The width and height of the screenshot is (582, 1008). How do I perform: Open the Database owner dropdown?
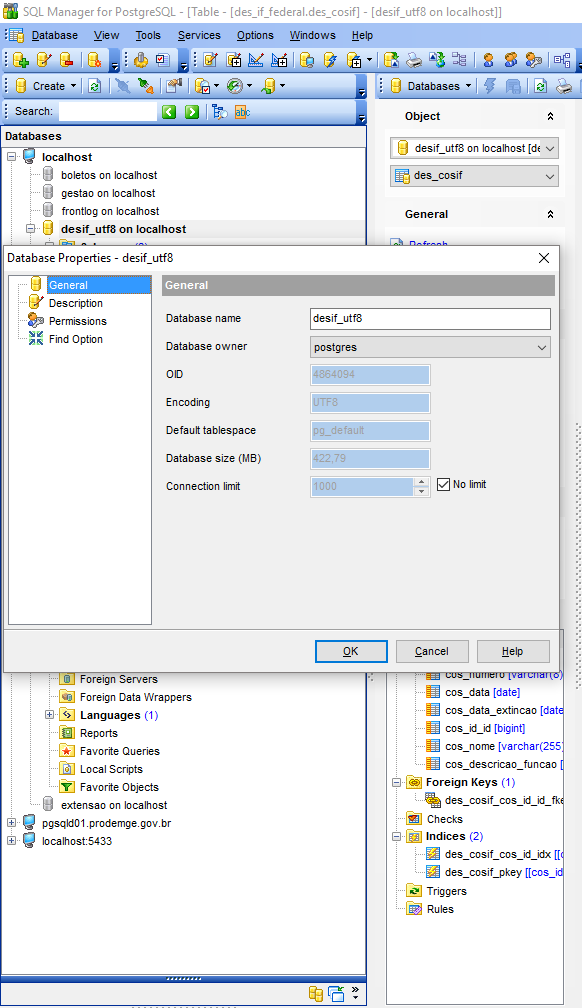(541, 347)
